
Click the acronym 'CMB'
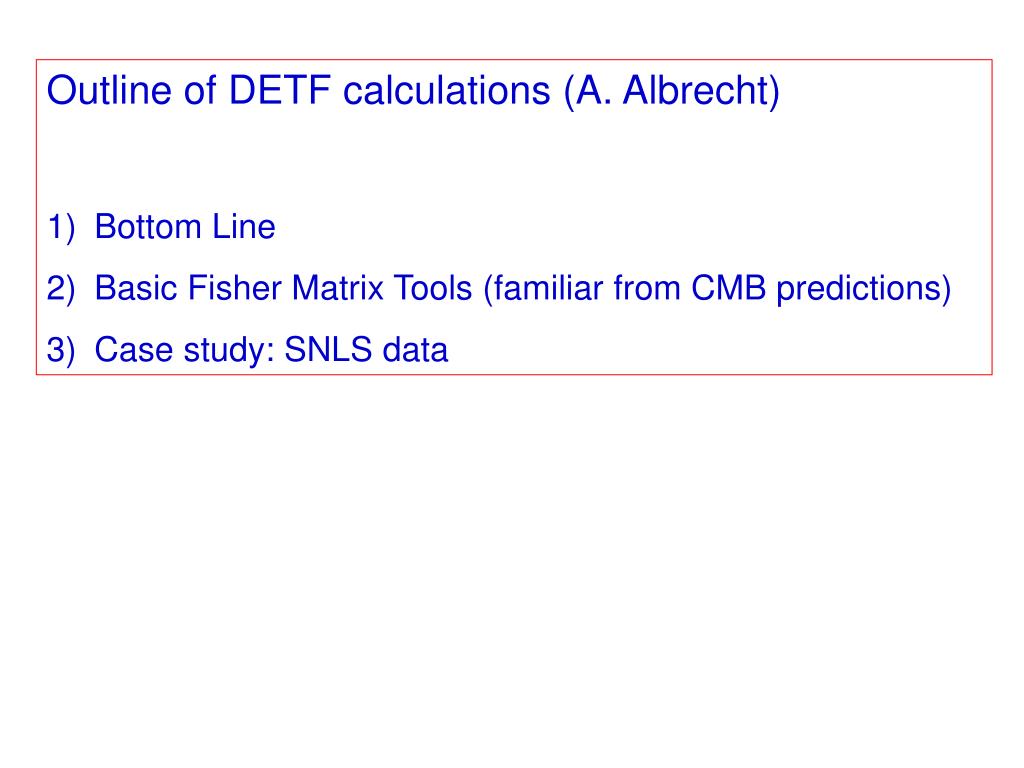pos(728,289)
